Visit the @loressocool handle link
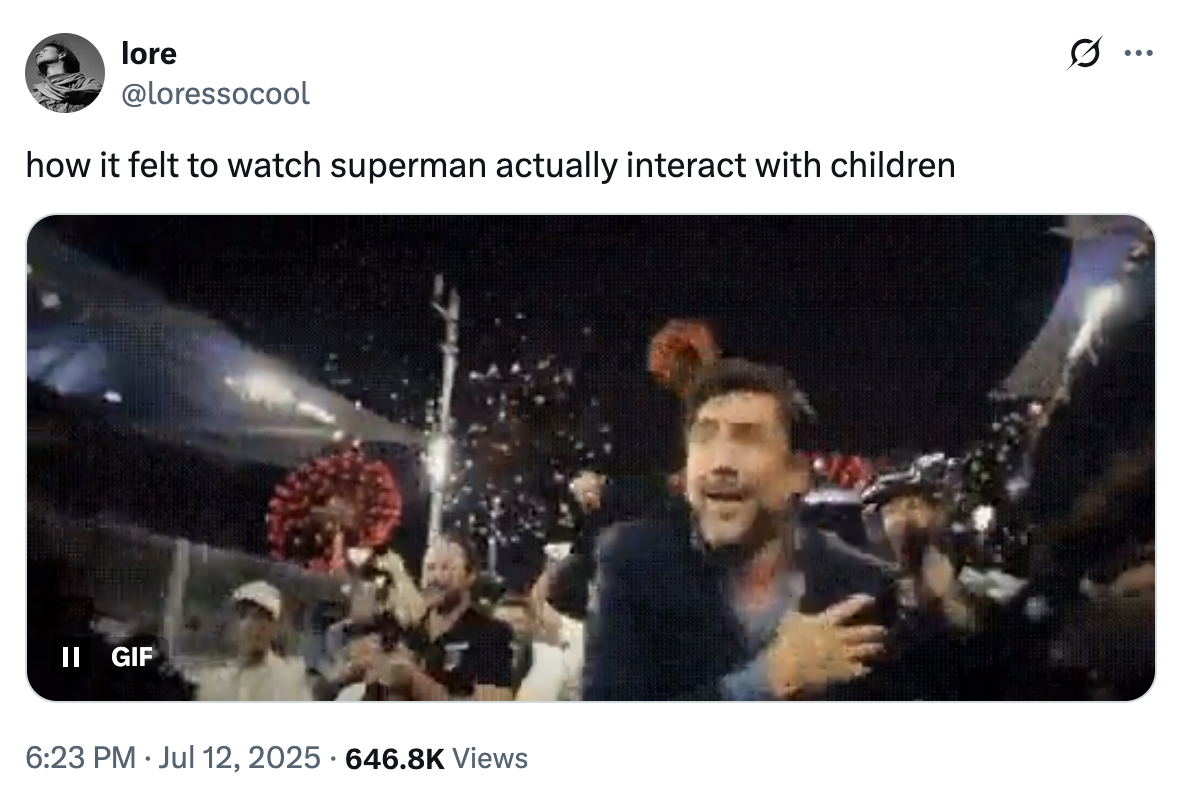 pos(215,94)
